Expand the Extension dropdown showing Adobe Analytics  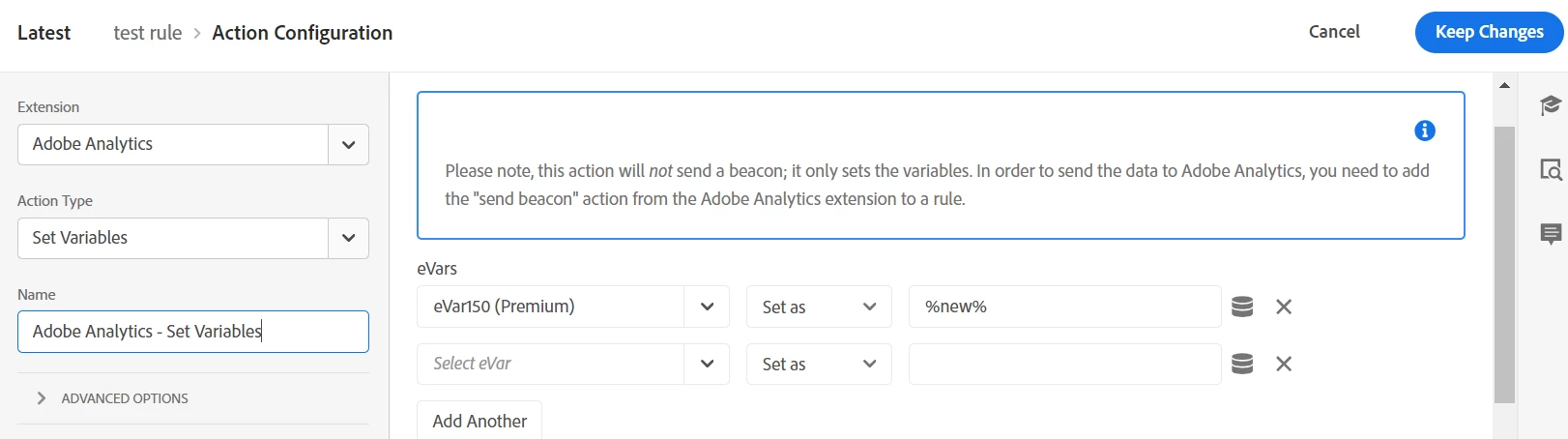coord(348,145)
